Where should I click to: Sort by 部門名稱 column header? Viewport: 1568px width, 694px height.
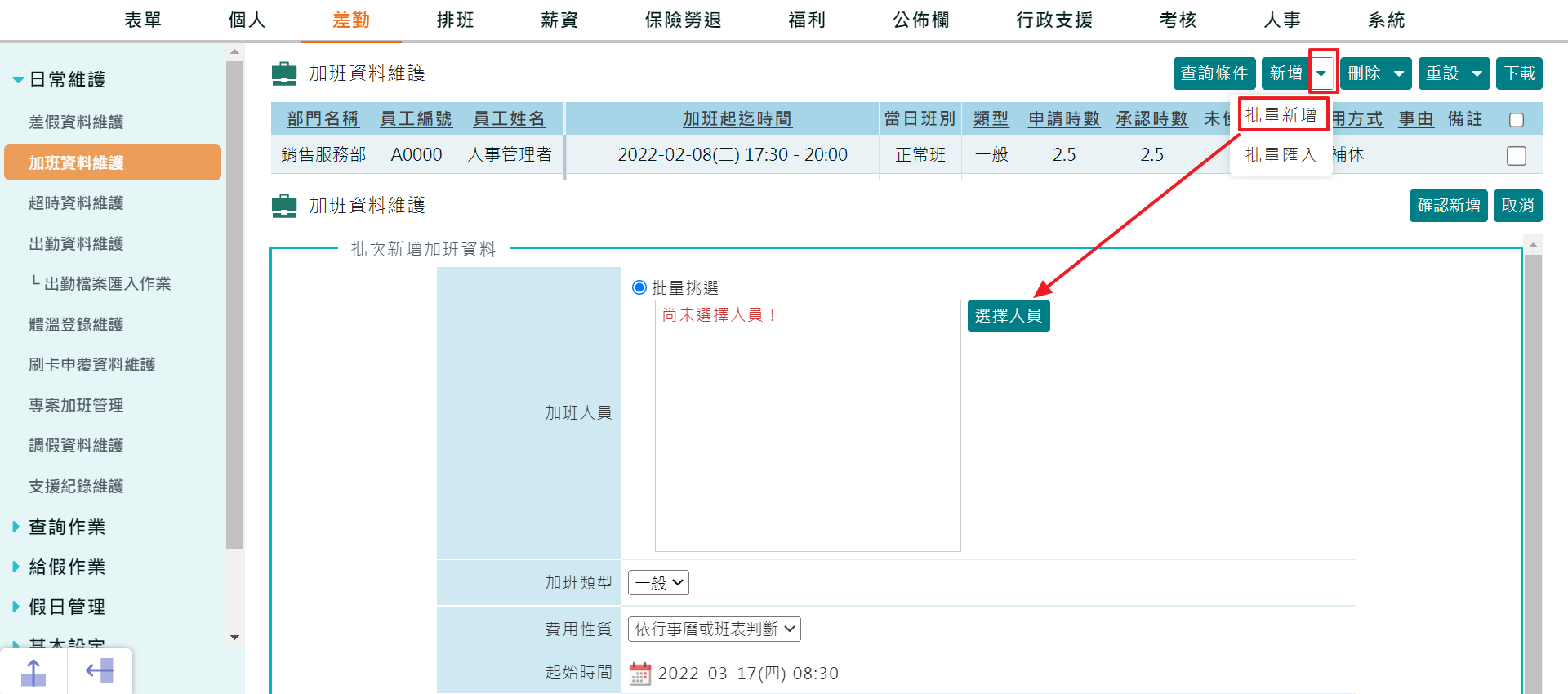[x=323, y=119]
